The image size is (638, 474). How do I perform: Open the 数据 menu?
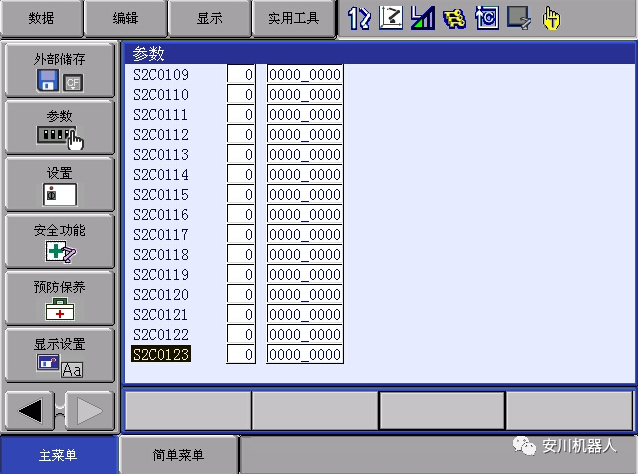42,18
